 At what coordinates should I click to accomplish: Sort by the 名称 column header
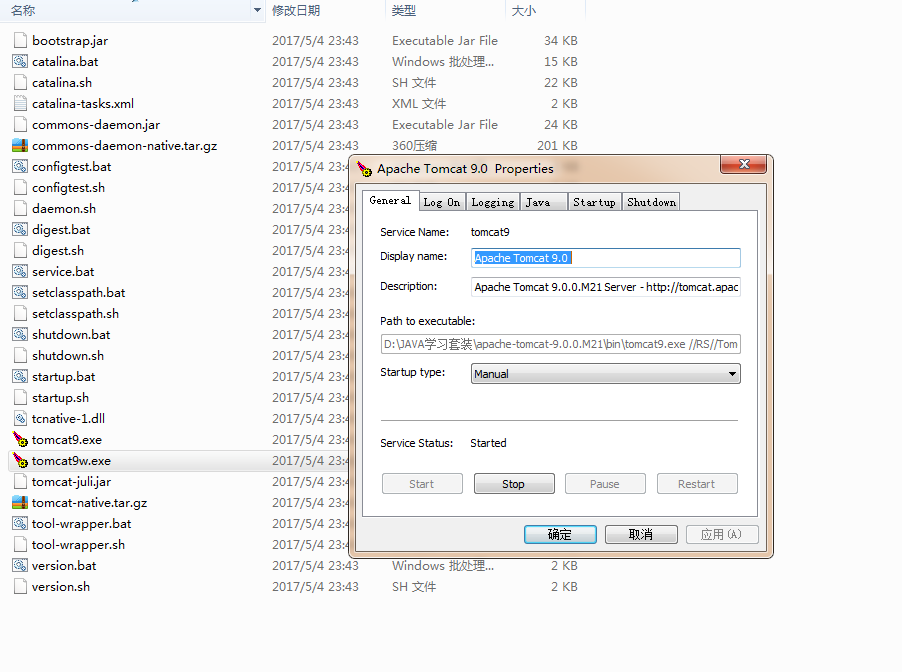click(x=23, y=10)
